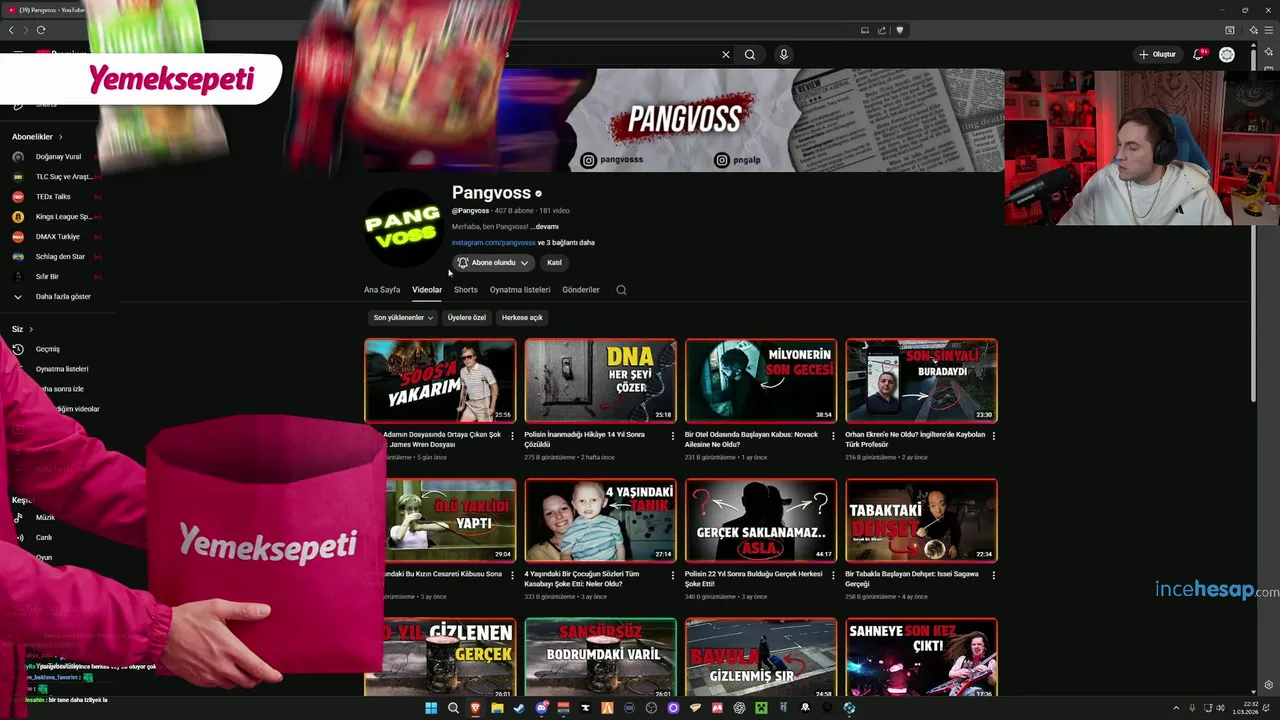Viewport: 1280px width, 720px height.
Task: Click the Windows Start button
Action: point(431,708)
